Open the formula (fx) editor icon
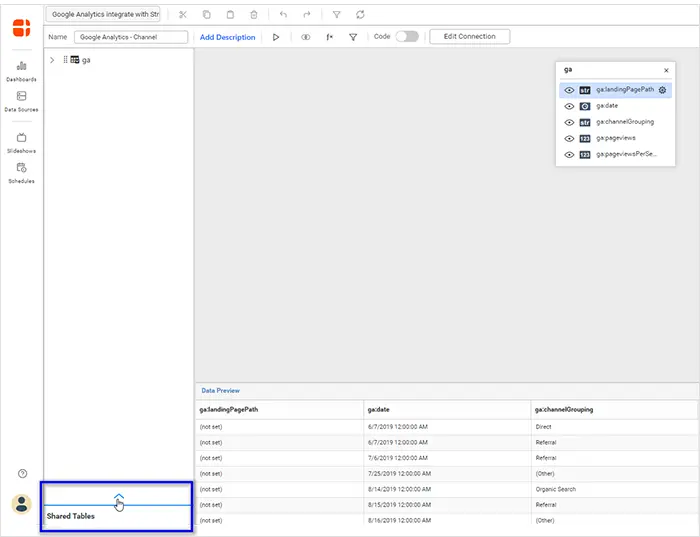 point(329,37)
